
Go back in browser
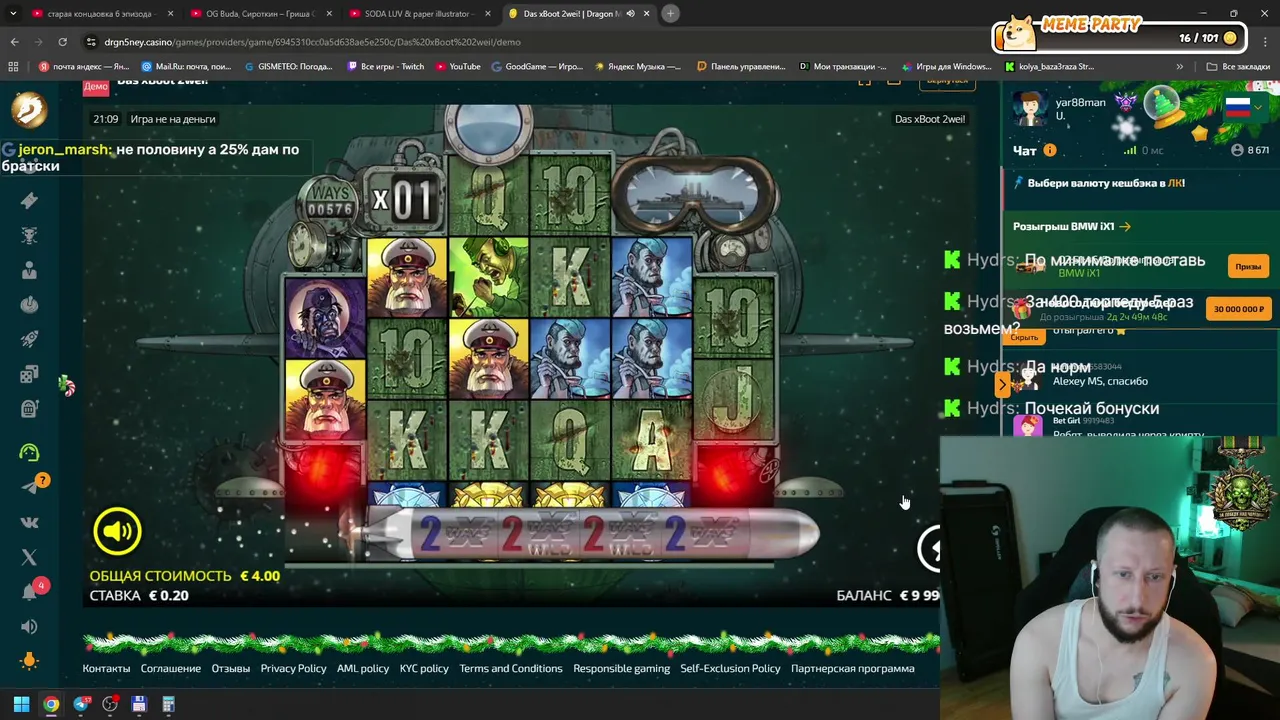pos(14,42)
